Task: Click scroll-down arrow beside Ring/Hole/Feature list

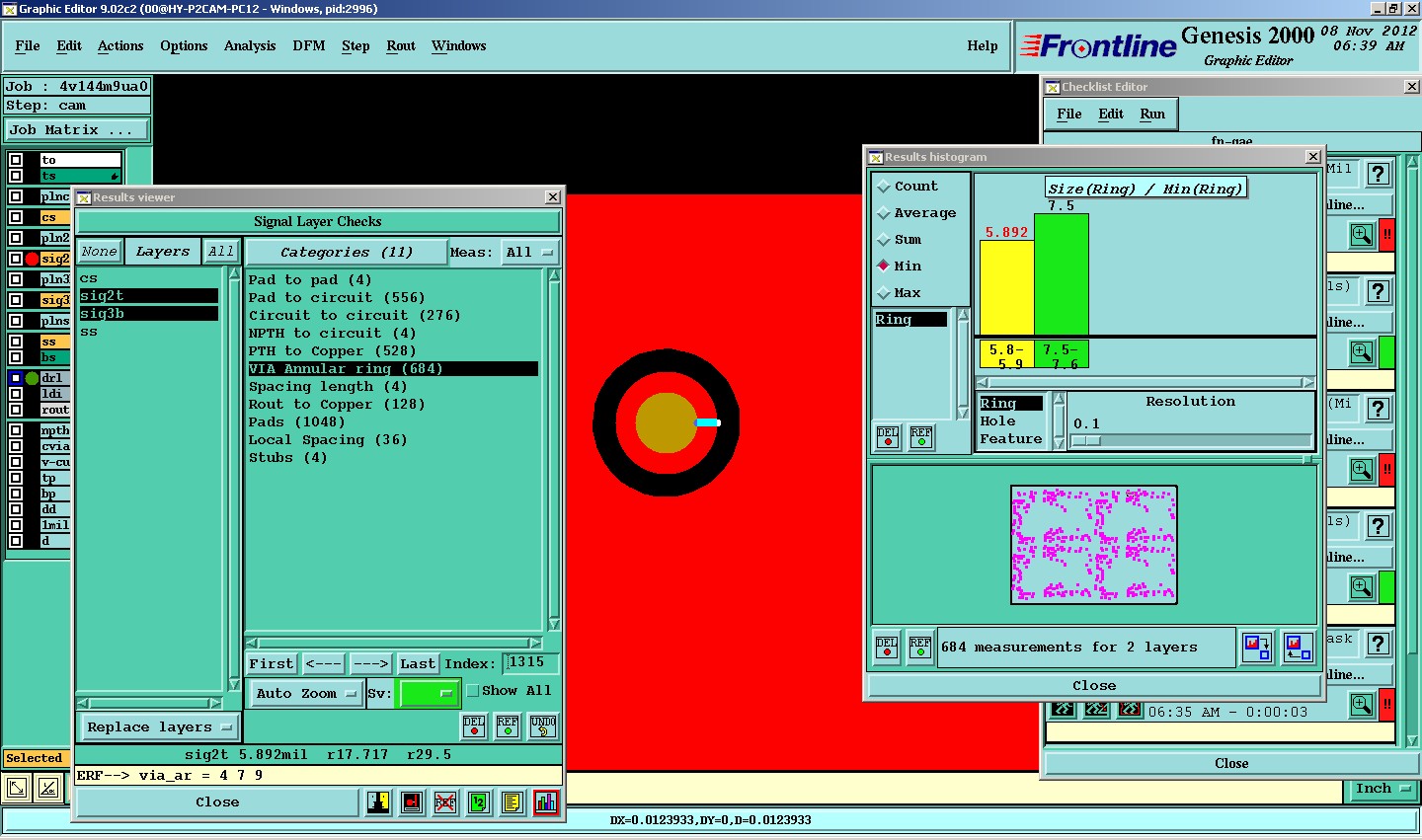Action: click(1060, 444)
